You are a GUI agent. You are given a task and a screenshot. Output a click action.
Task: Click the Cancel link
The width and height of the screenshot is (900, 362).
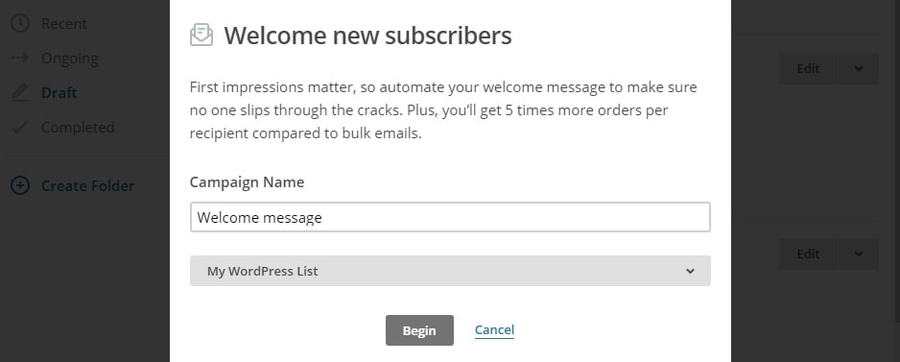point(494,330)
